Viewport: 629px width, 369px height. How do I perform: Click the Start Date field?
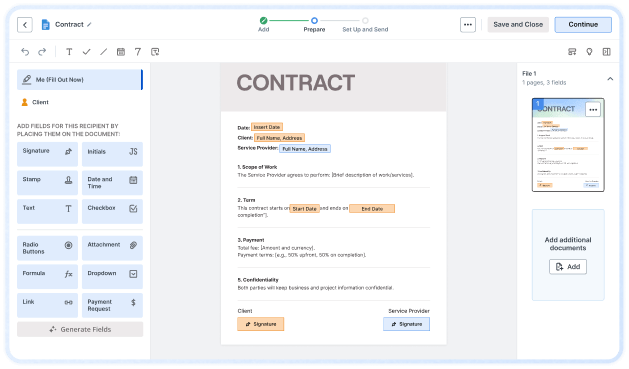[304, 209]
